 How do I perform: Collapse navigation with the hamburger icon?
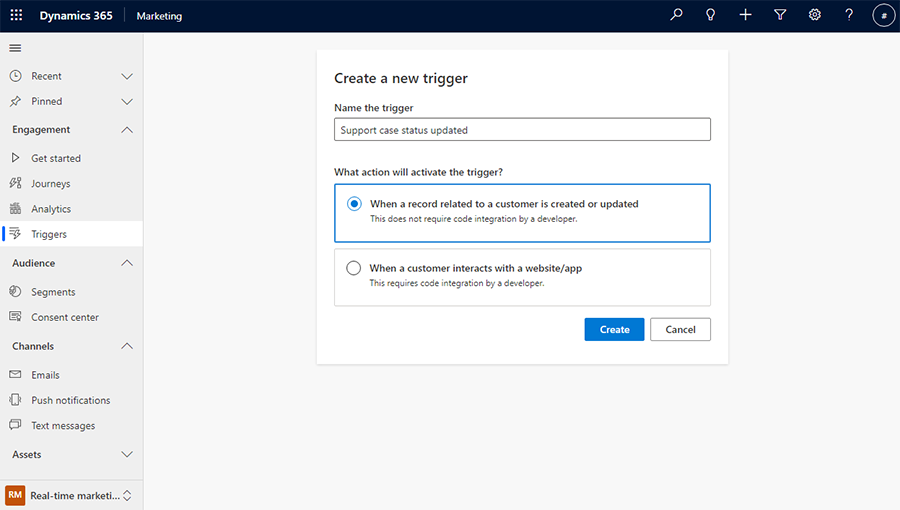click(x=15, y=48)
